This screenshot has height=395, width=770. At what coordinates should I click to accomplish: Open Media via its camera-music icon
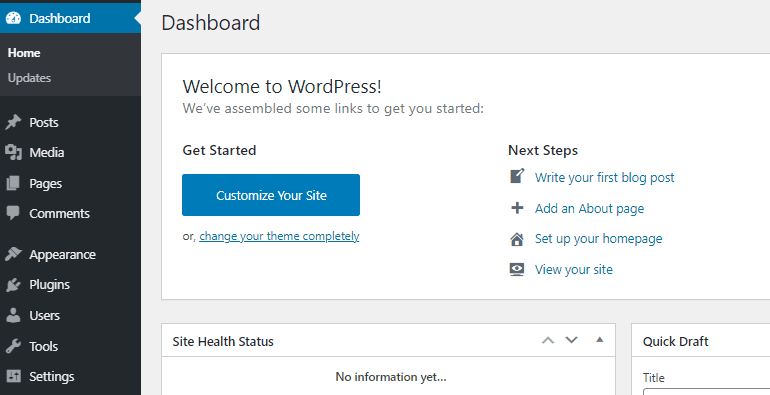(x=13, y=152)
